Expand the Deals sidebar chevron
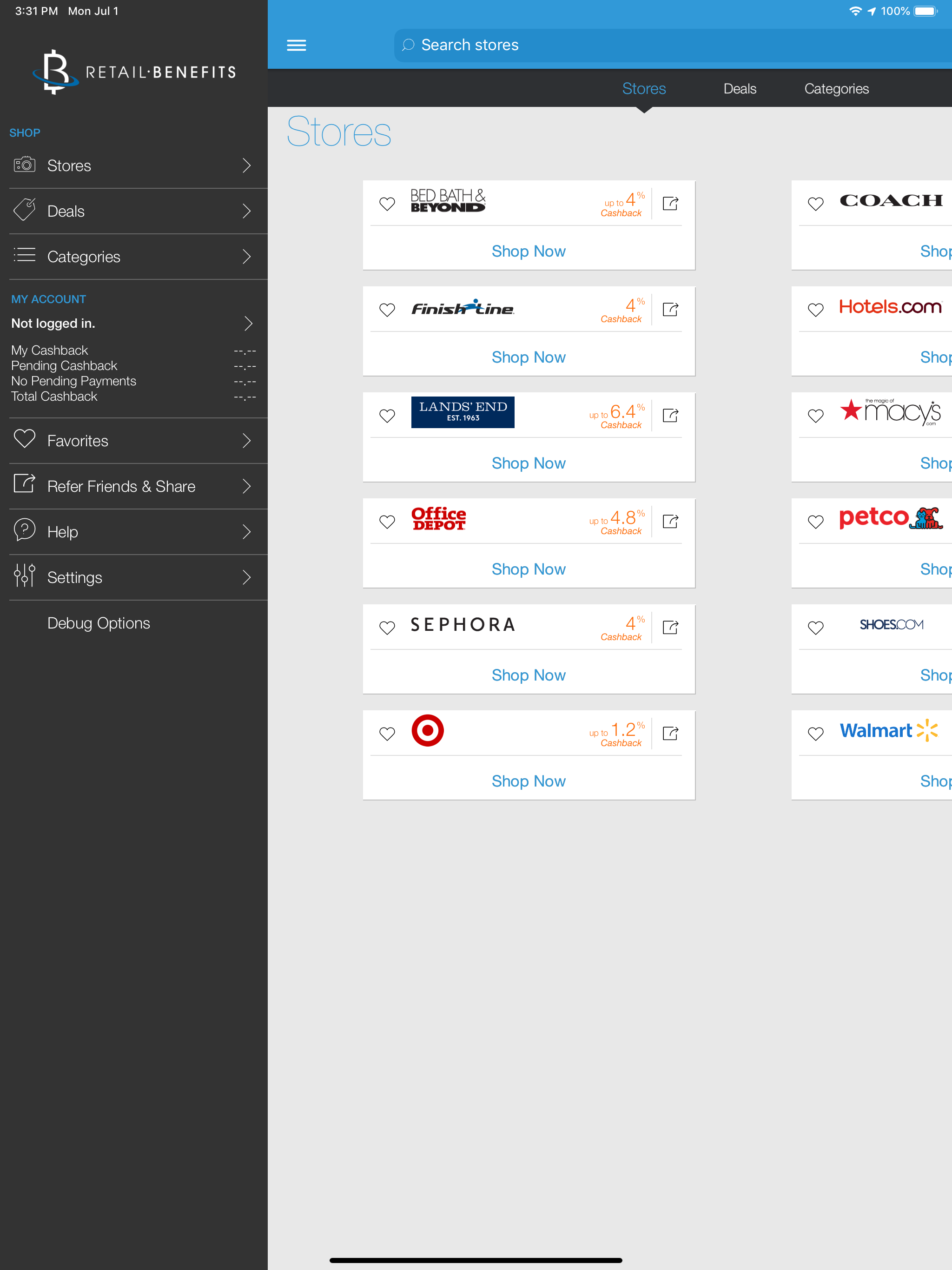This screenshot has height=1270, width=952. tap(247, 211)
